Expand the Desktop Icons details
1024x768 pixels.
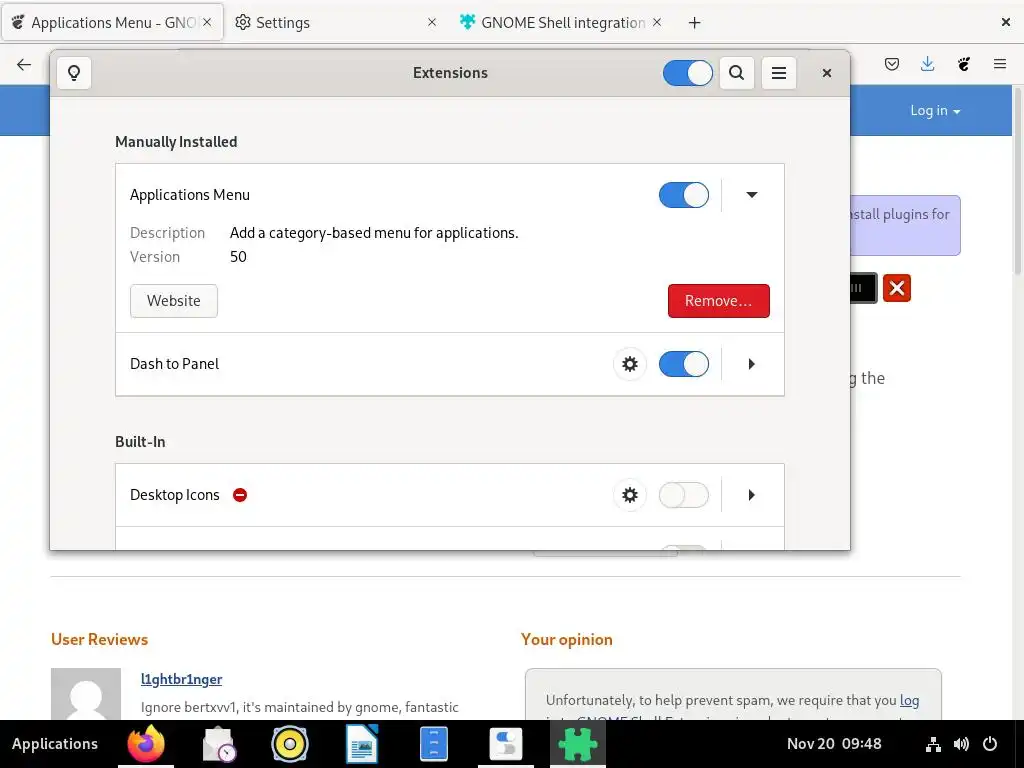tap(752, 495)
